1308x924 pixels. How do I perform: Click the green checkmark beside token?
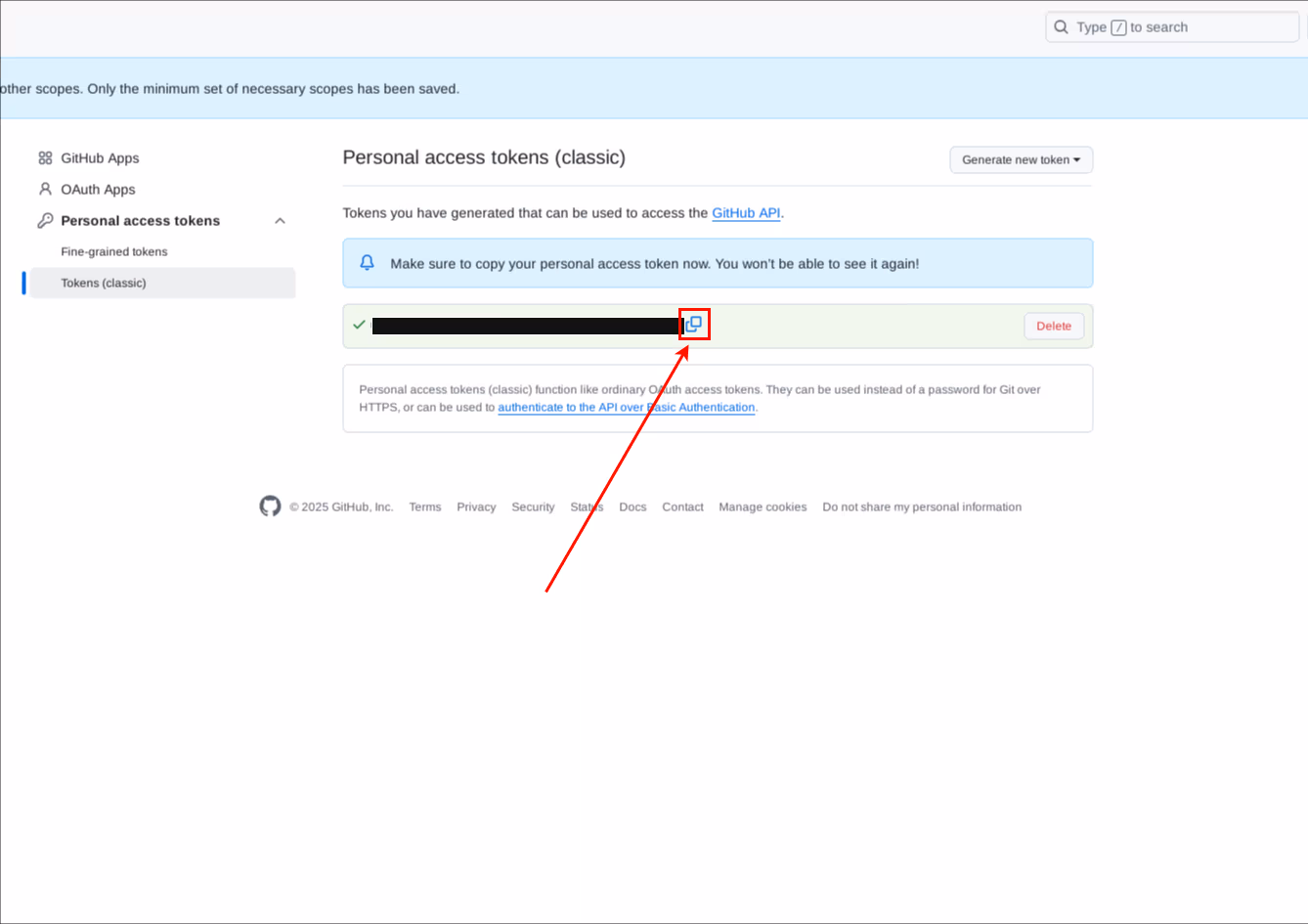(x=359, y=325)
